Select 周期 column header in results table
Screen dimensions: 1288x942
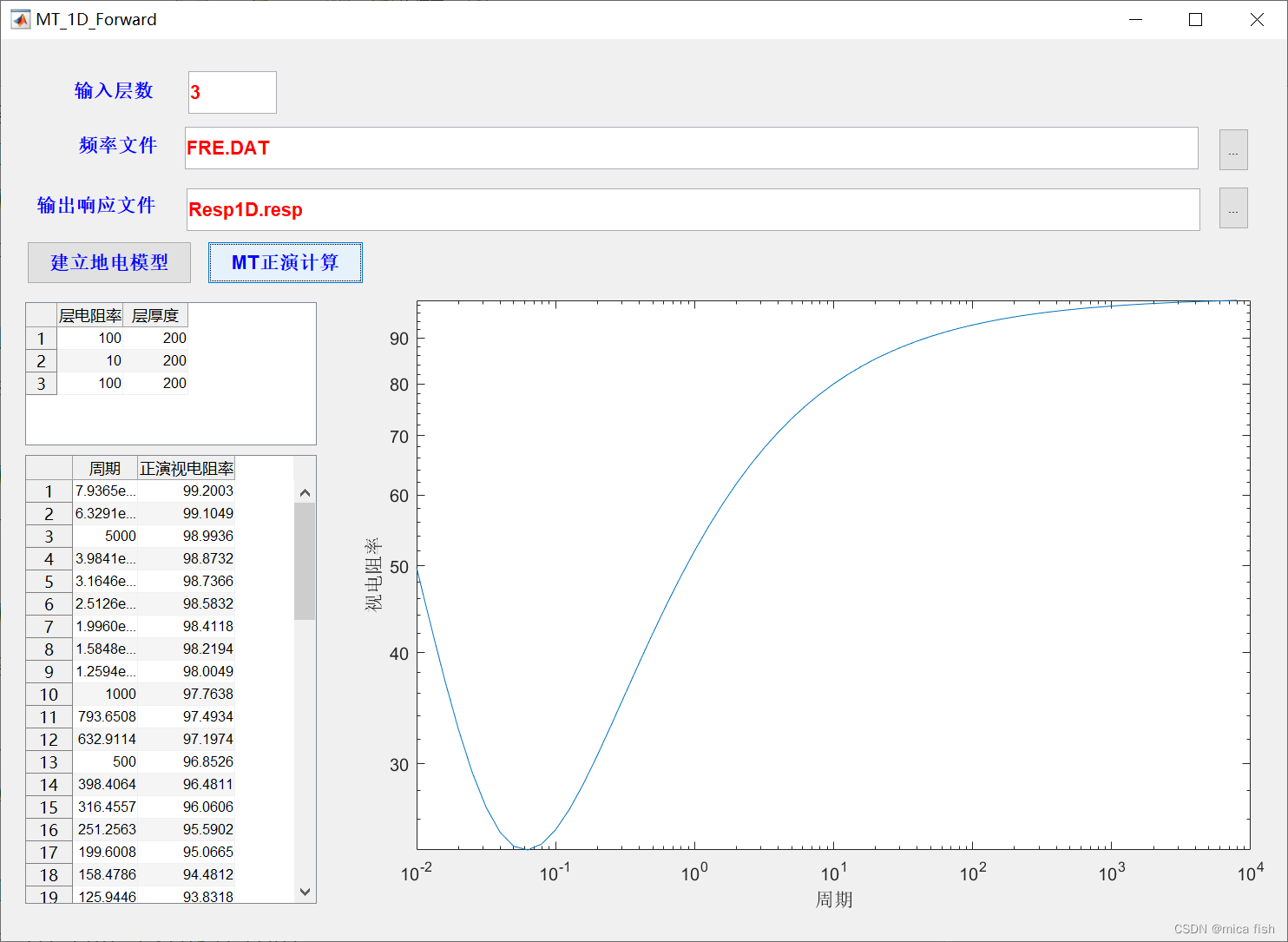[x=105, y=468]
